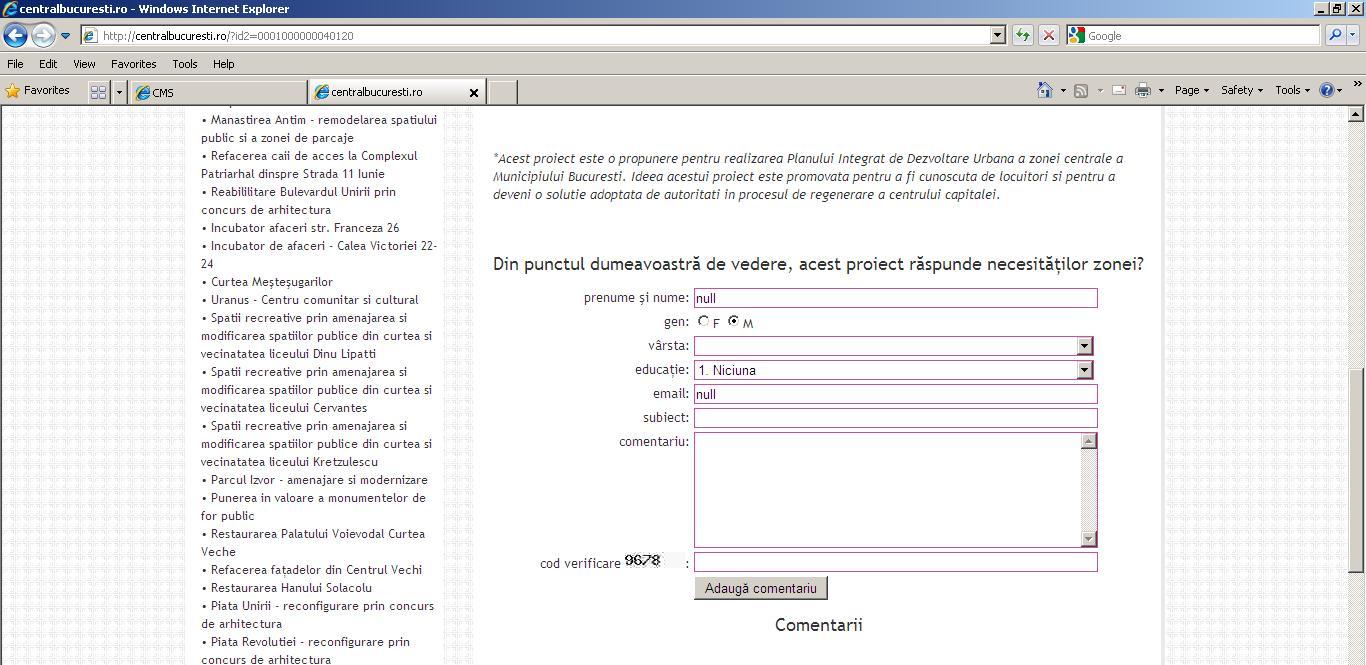The height and width of the screenshot is (665, 1366).
Task: Open 'Piata Unirii - reconfigurare' link
Action: [317, 615]
